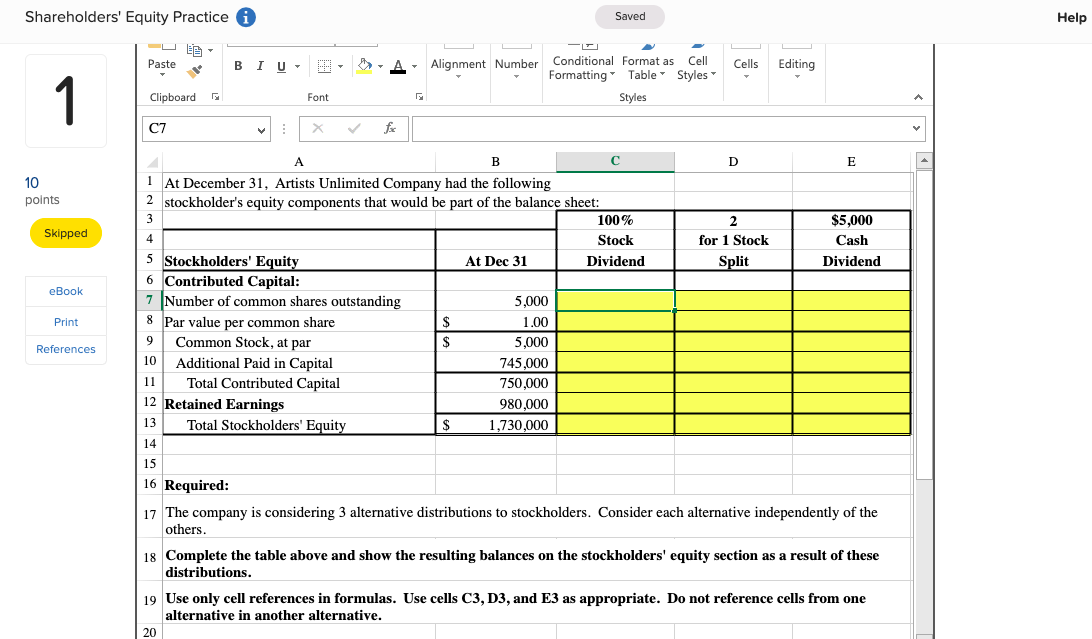Click the info icon next to the title
1092x639 pixels.
click(x=246, y=17)
